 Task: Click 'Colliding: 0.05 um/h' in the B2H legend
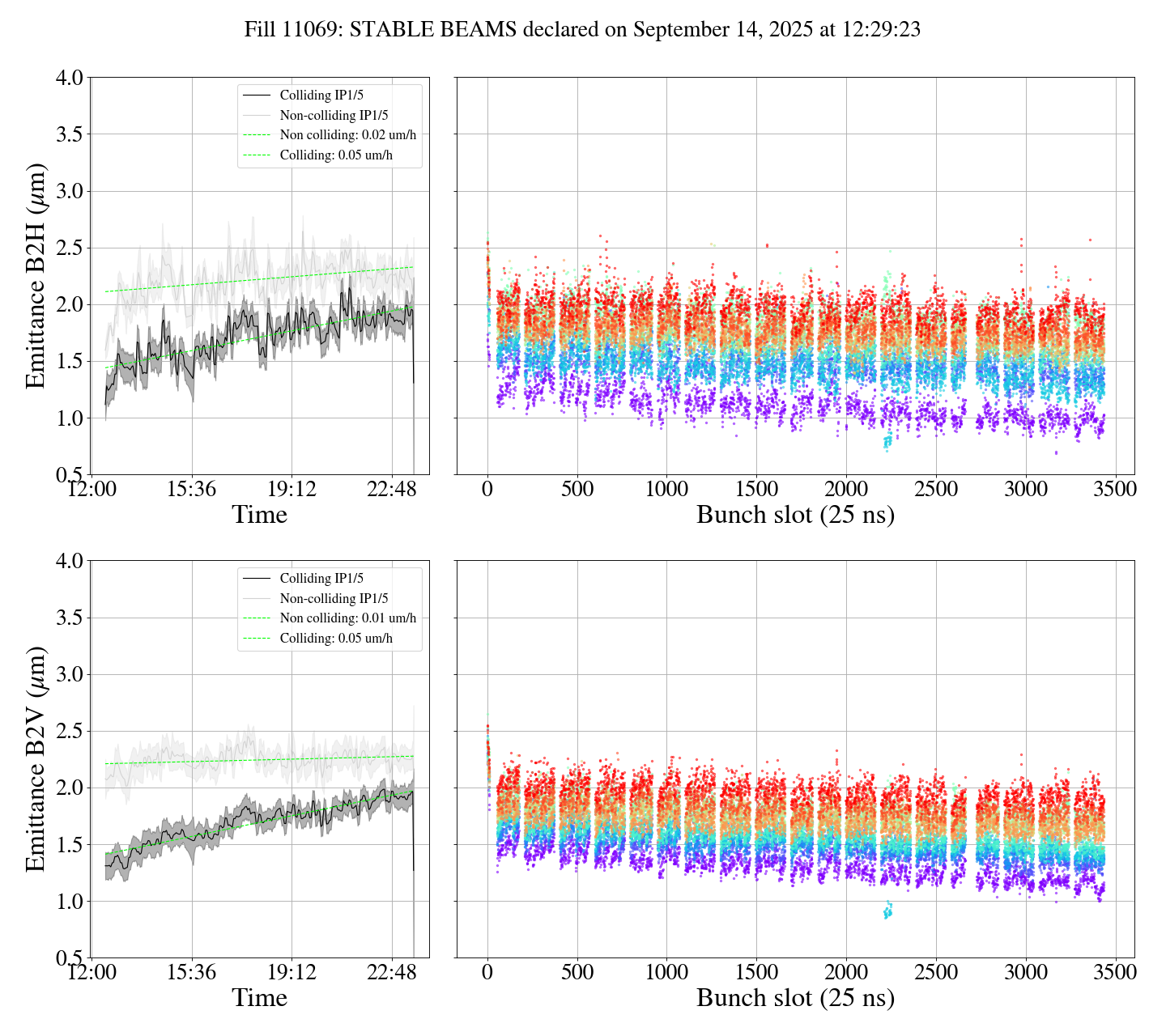(x=336, y=155)
